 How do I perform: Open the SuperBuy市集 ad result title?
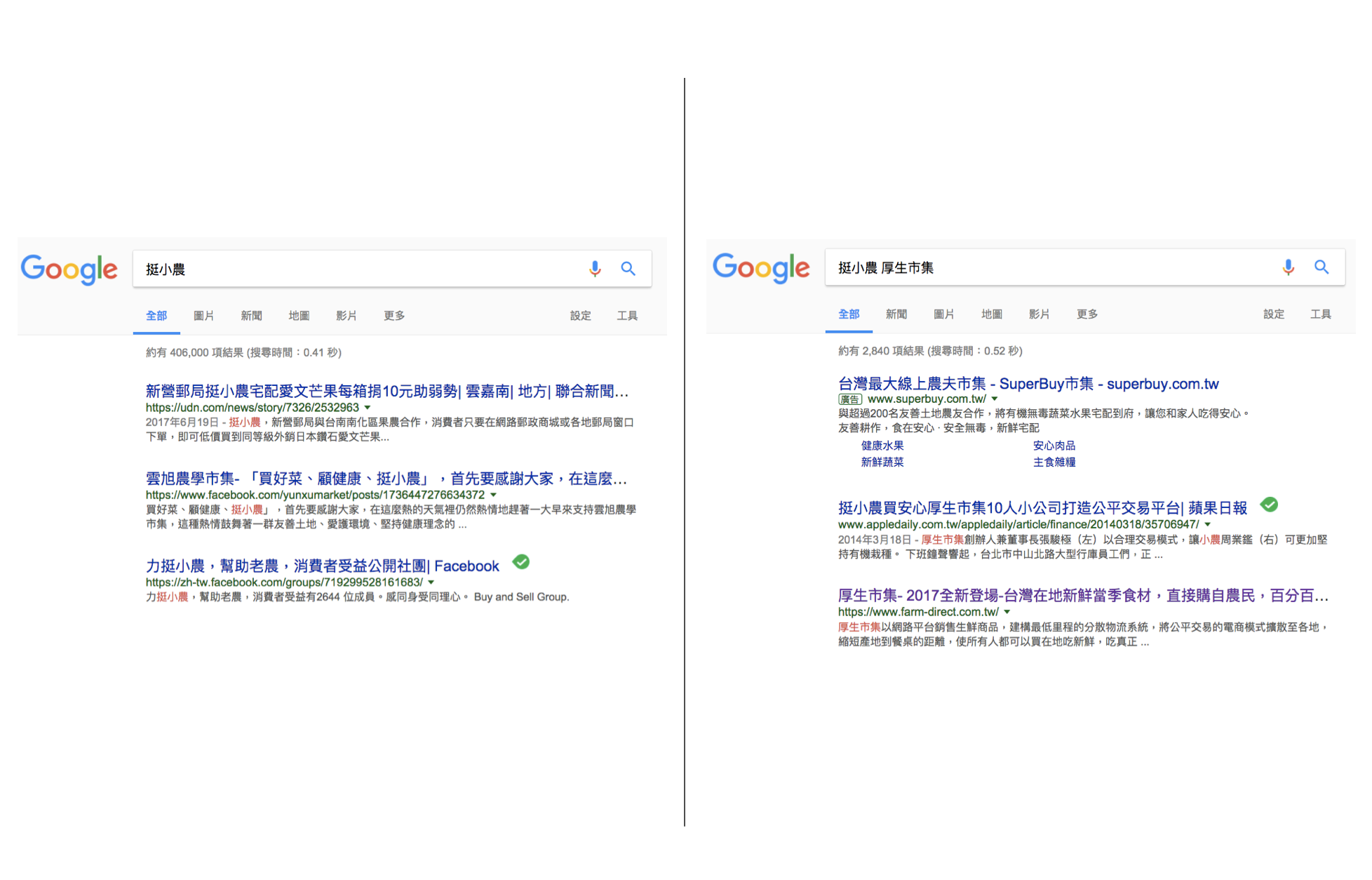coord(1028,384)
